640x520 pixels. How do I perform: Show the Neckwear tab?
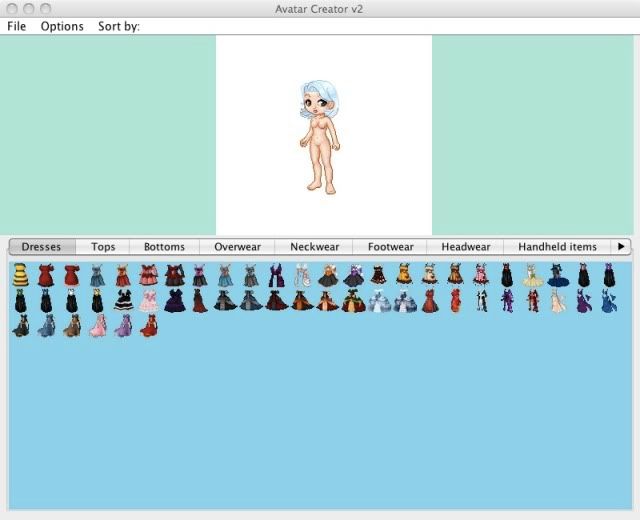click(314, 247)
